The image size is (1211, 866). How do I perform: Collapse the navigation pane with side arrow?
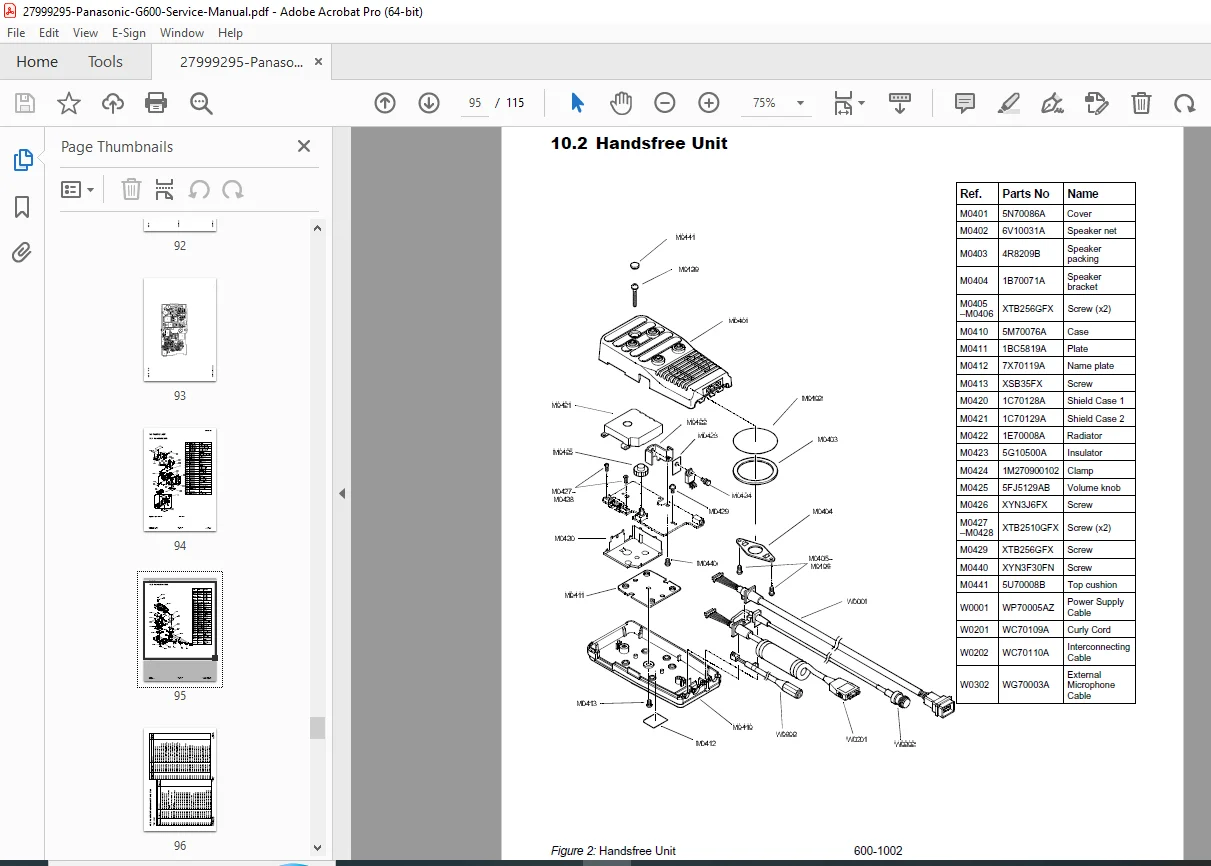(341, 494)
